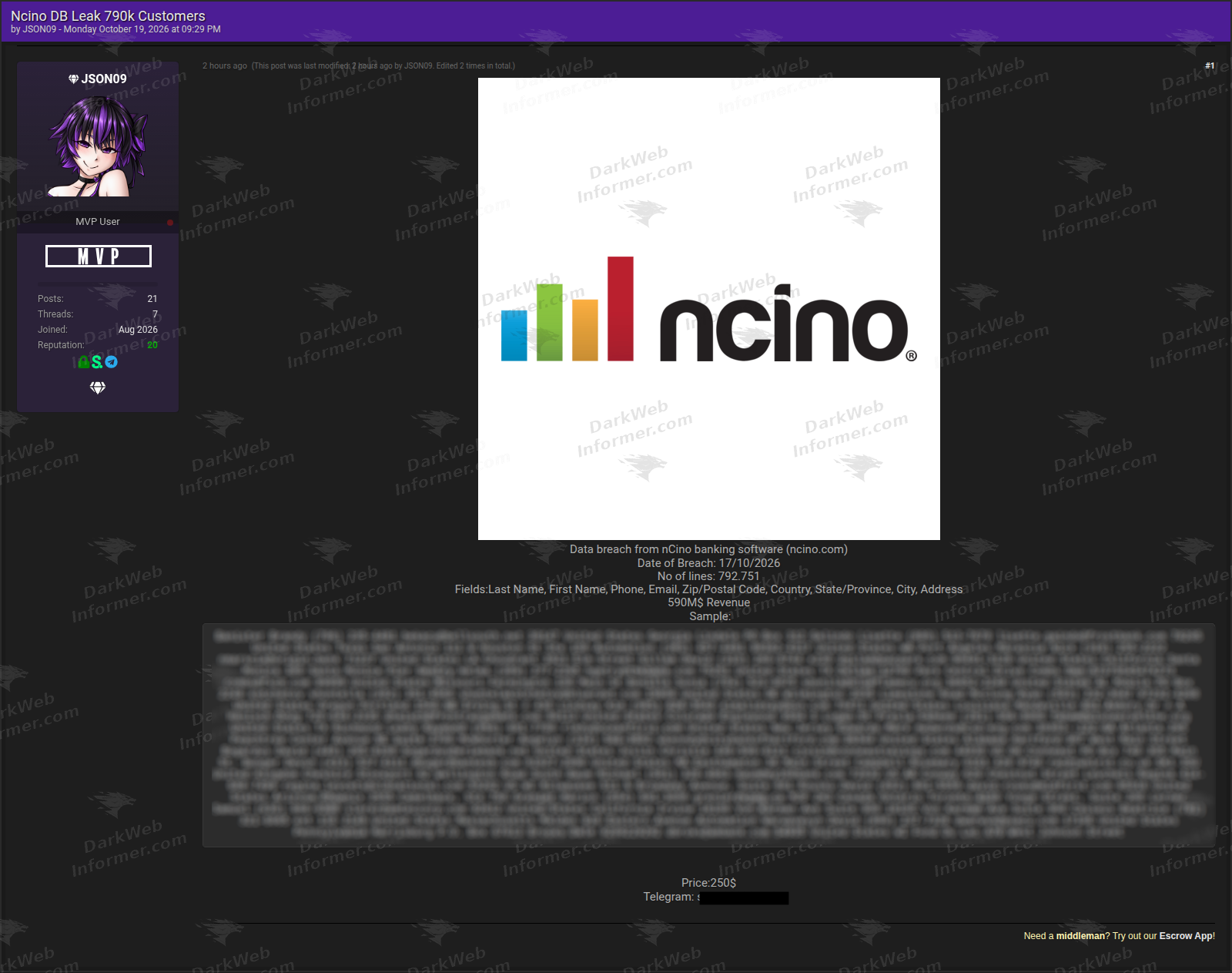Click the '590M$ Revenue' text

tap(708, 602)
